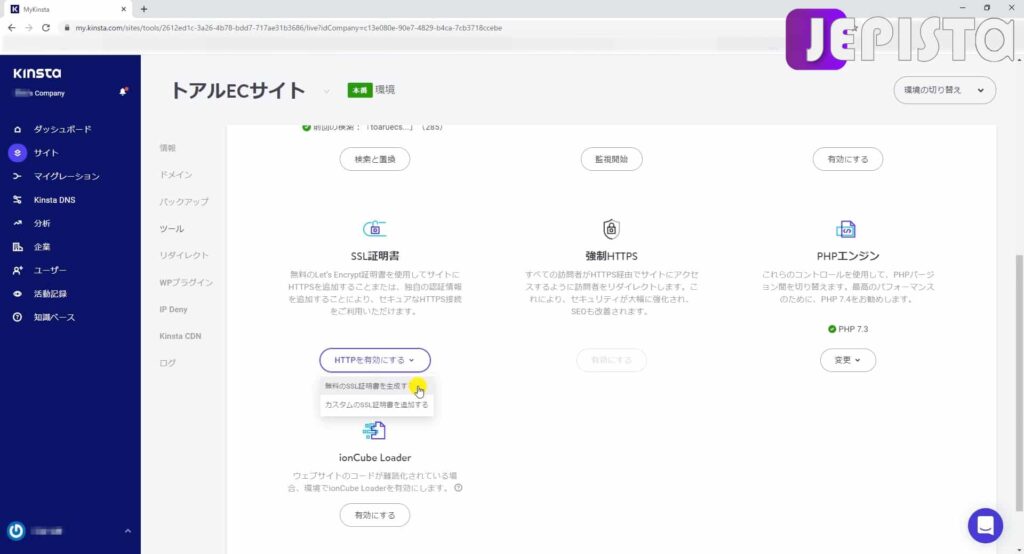Screen dimensions: 1024x554
Task: Switch to 情報 tab
Action: 168,148
